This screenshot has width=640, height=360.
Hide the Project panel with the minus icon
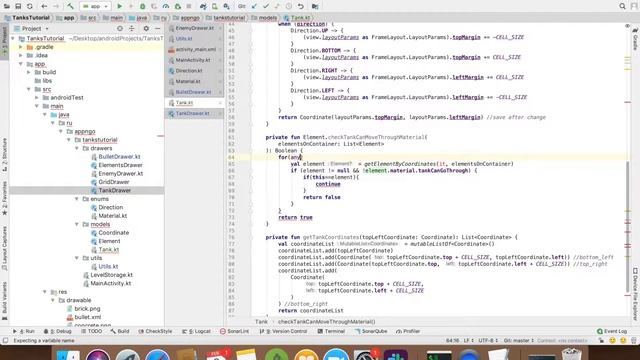[x=158, y=29]
